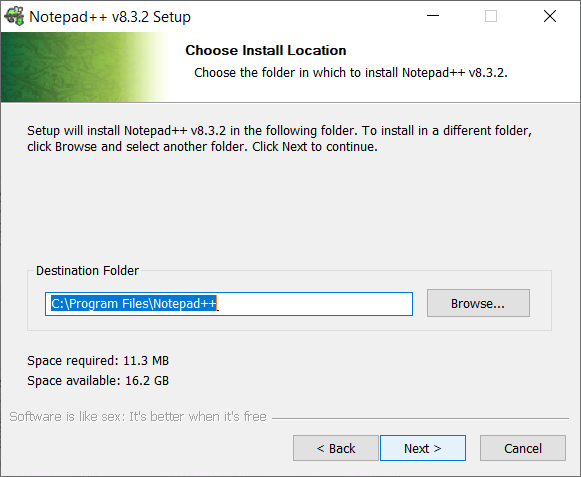Click the separator line beside the branding text
Screen dimensions: 581x477
[420, 418]
